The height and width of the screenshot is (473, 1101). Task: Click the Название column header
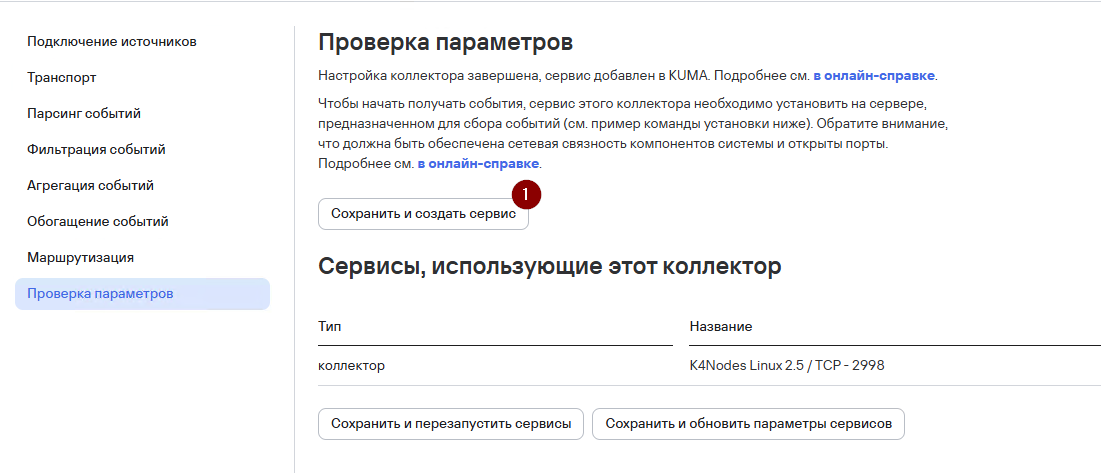click(x=721, y=326)
